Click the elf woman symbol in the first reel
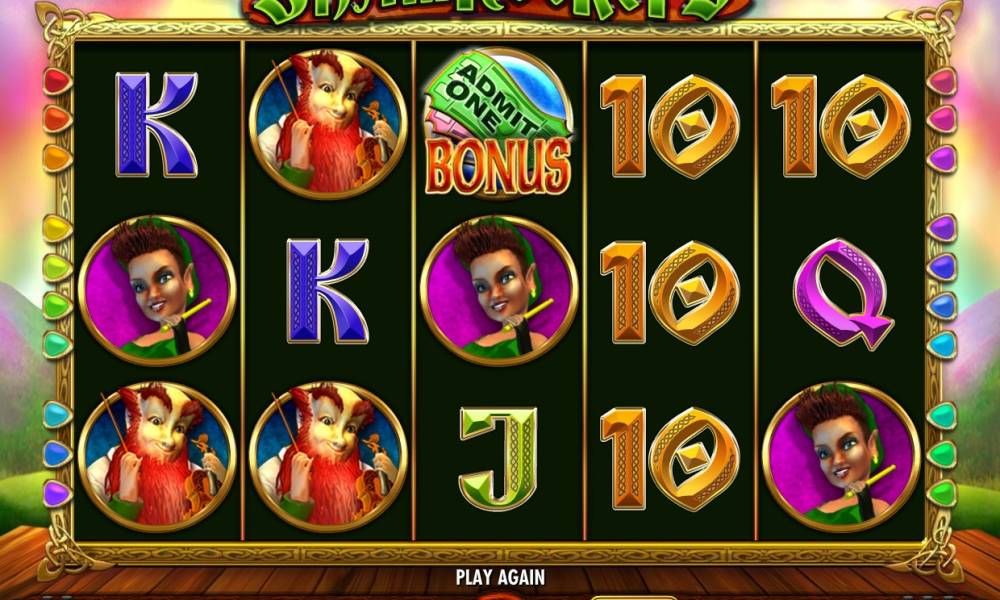The width and height of the screenshot is (1000, 600). click(x=157, y=290)
